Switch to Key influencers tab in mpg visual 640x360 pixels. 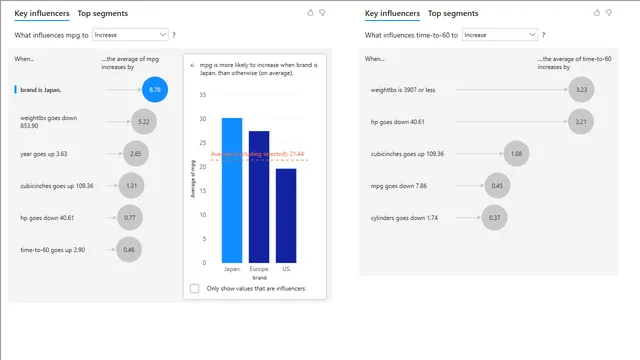tap(42, 13)
